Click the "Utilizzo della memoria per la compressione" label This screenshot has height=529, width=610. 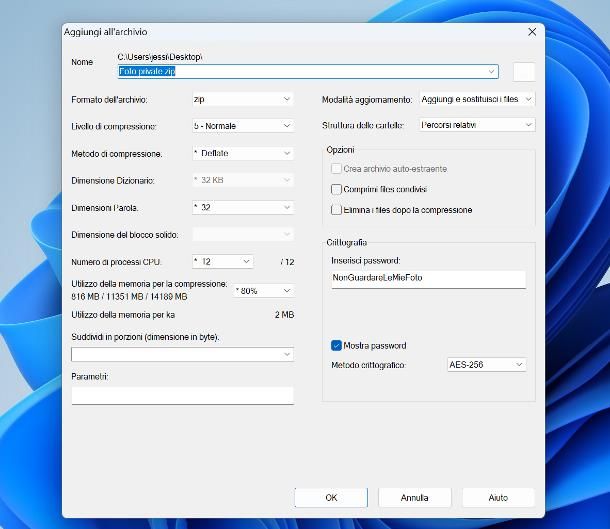[149, 284]
